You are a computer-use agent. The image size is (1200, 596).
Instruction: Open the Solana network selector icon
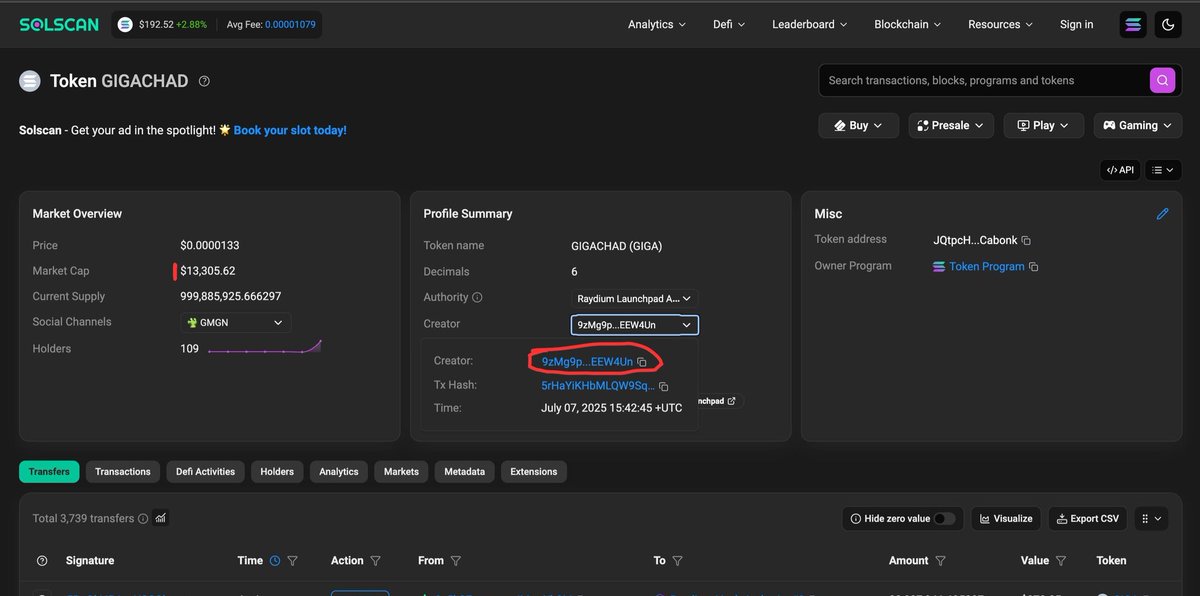click(x=1133, y=25)
